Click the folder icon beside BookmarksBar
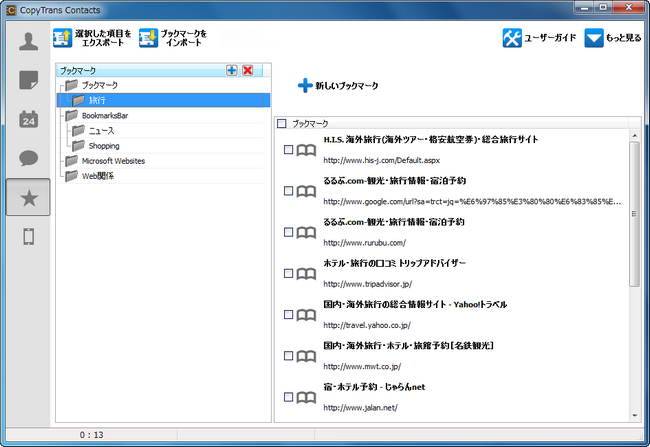Screen dimensions: 650x447 [71, 115]
